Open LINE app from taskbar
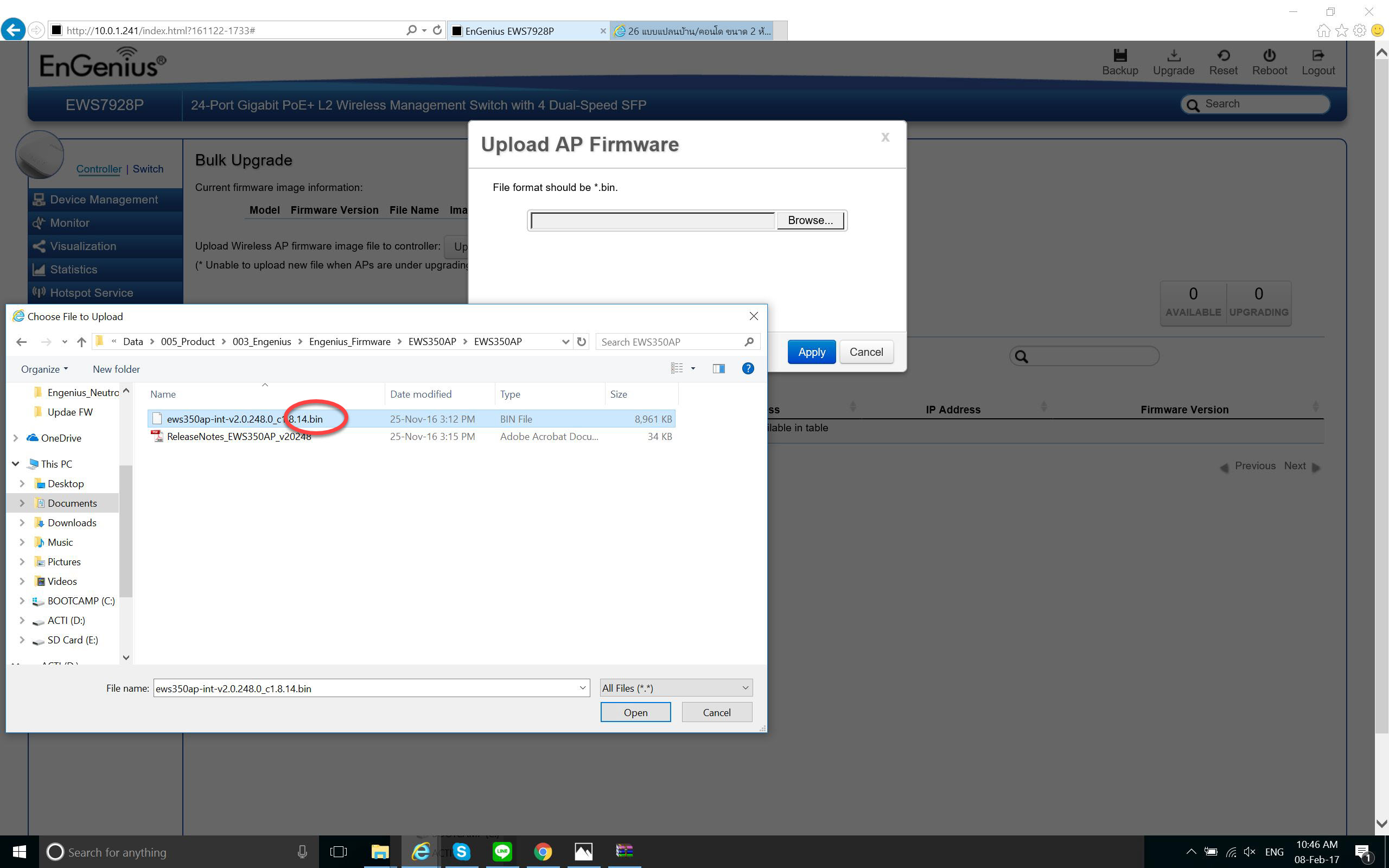Image resolution: width=1389 pixels, height=868 pixels. click(x=502, y=852)
